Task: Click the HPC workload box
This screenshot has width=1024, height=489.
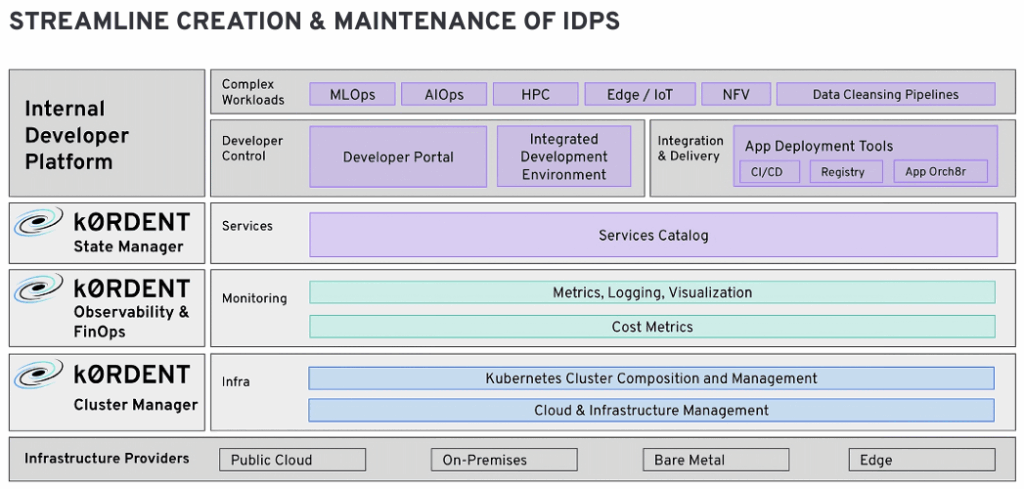Action: click(536, 94)
